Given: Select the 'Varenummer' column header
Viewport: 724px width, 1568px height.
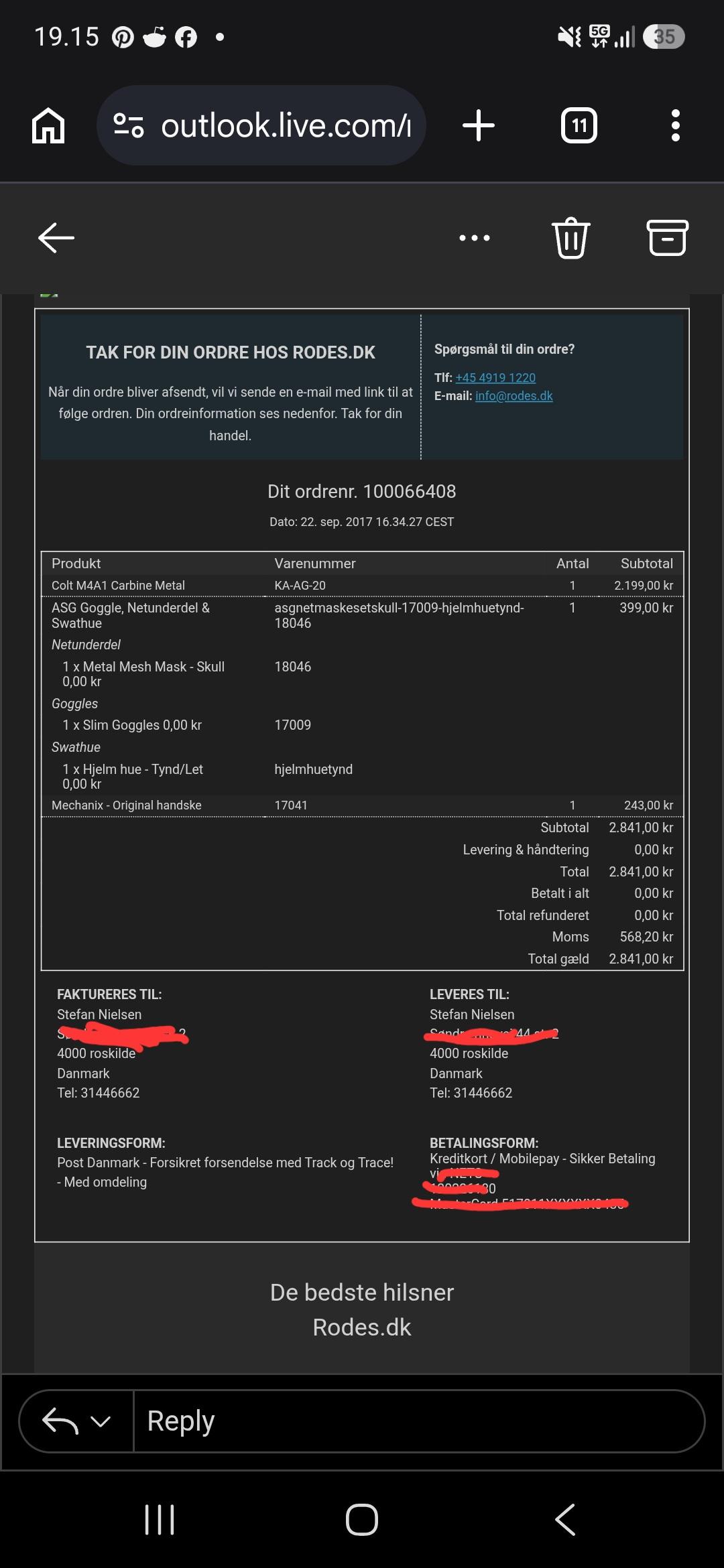Looking at the screenshot, I should click(315, 564).
